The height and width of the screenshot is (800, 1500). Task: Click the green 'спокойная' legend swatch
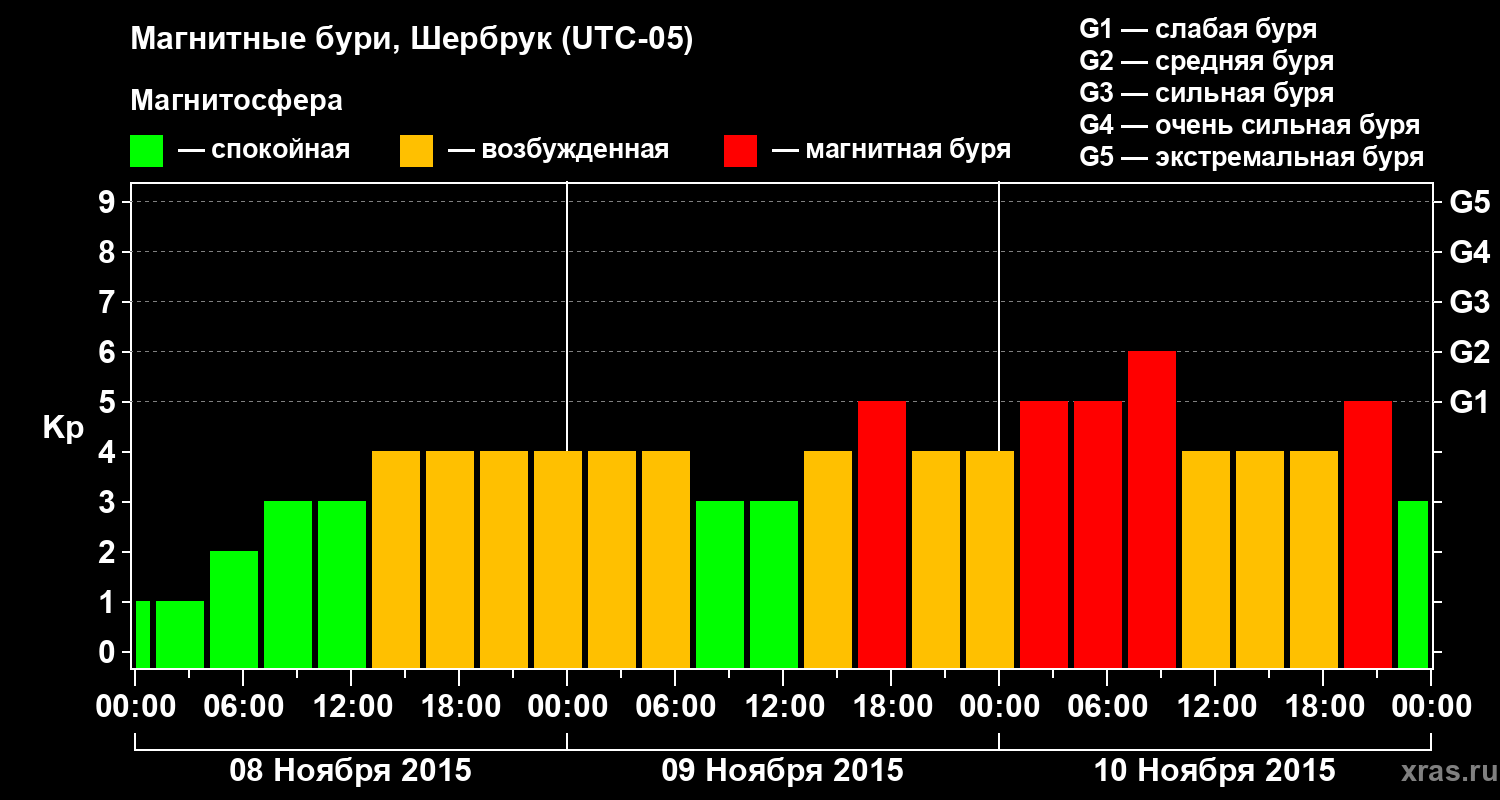click(x=146, y=151)
